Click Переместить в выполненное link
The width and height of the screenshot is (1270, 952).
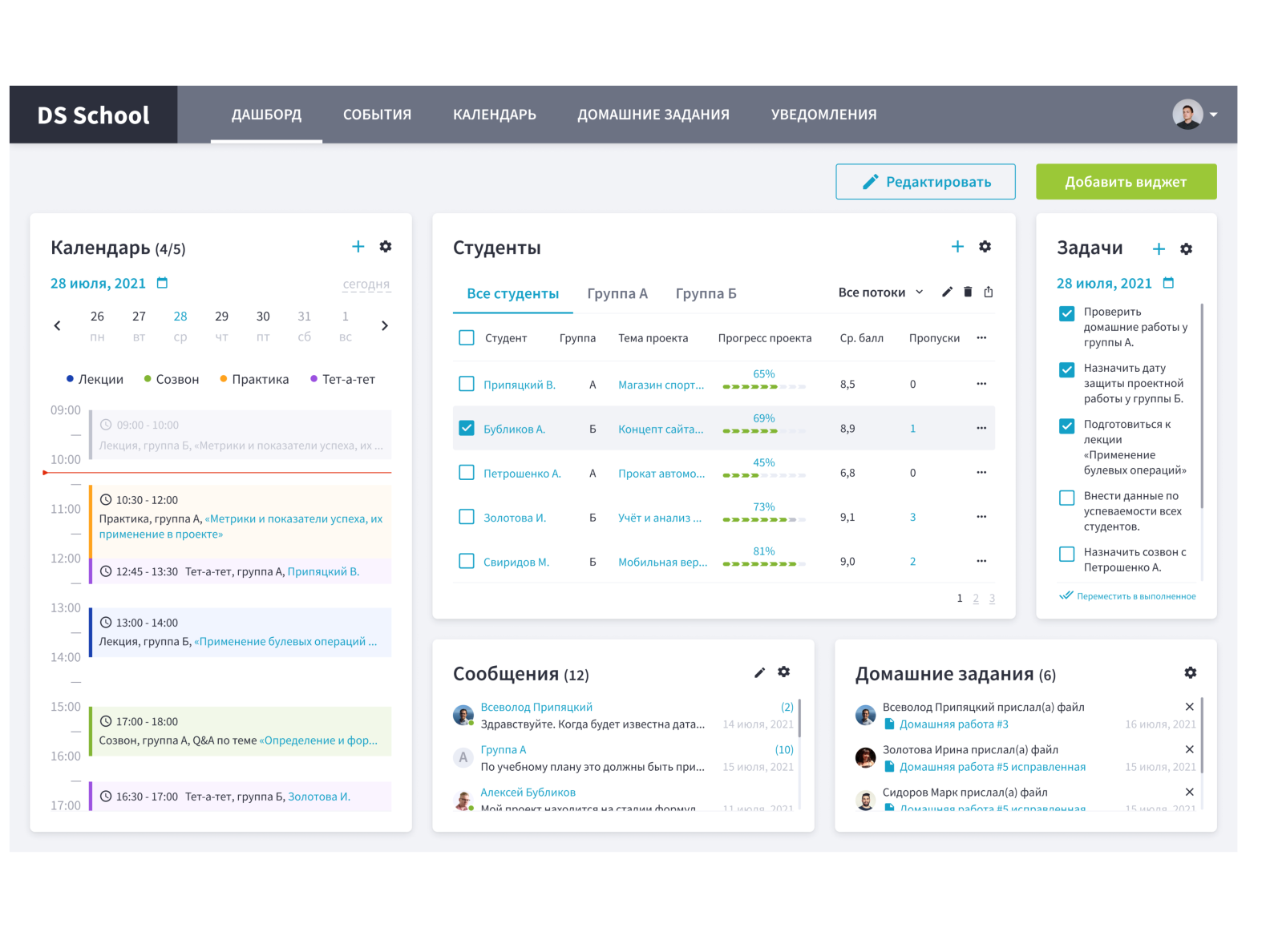pos(1128,595)
